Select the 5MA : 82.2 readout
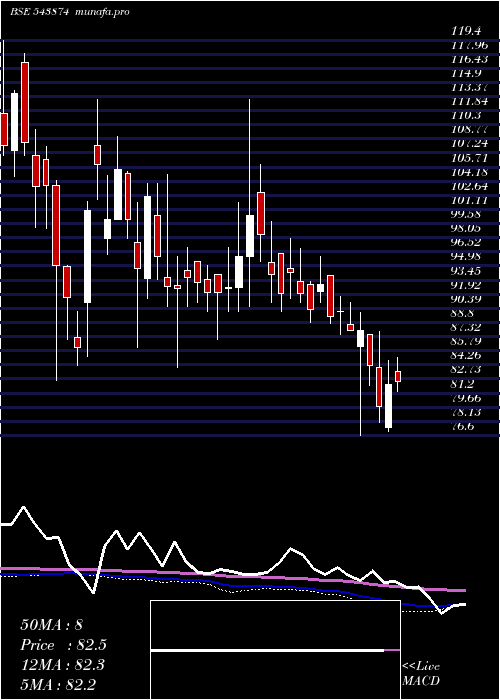Image resolution: width=500 pixels, height=700 pixels. [58, 685]
